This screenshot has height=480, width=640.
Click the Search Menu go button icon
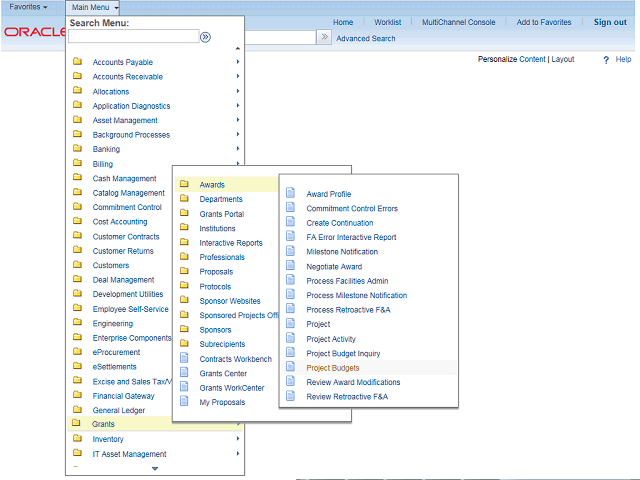point(205,37)
